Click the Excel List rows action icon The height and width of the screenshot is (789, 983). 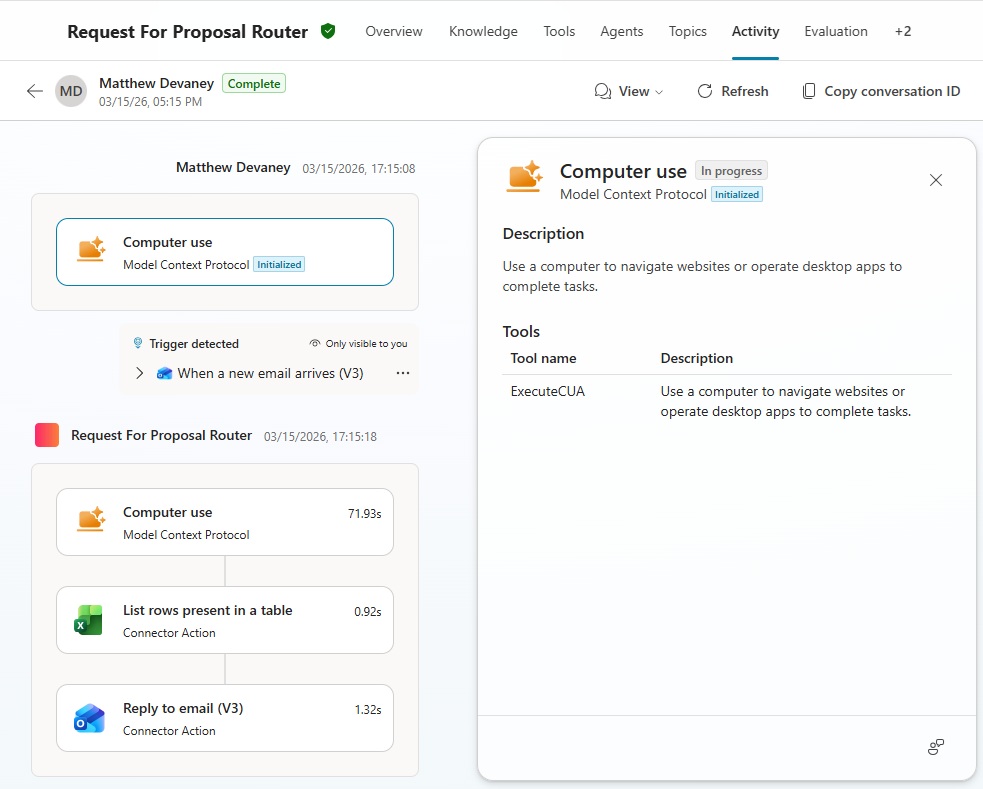click(x=89, y=620)
